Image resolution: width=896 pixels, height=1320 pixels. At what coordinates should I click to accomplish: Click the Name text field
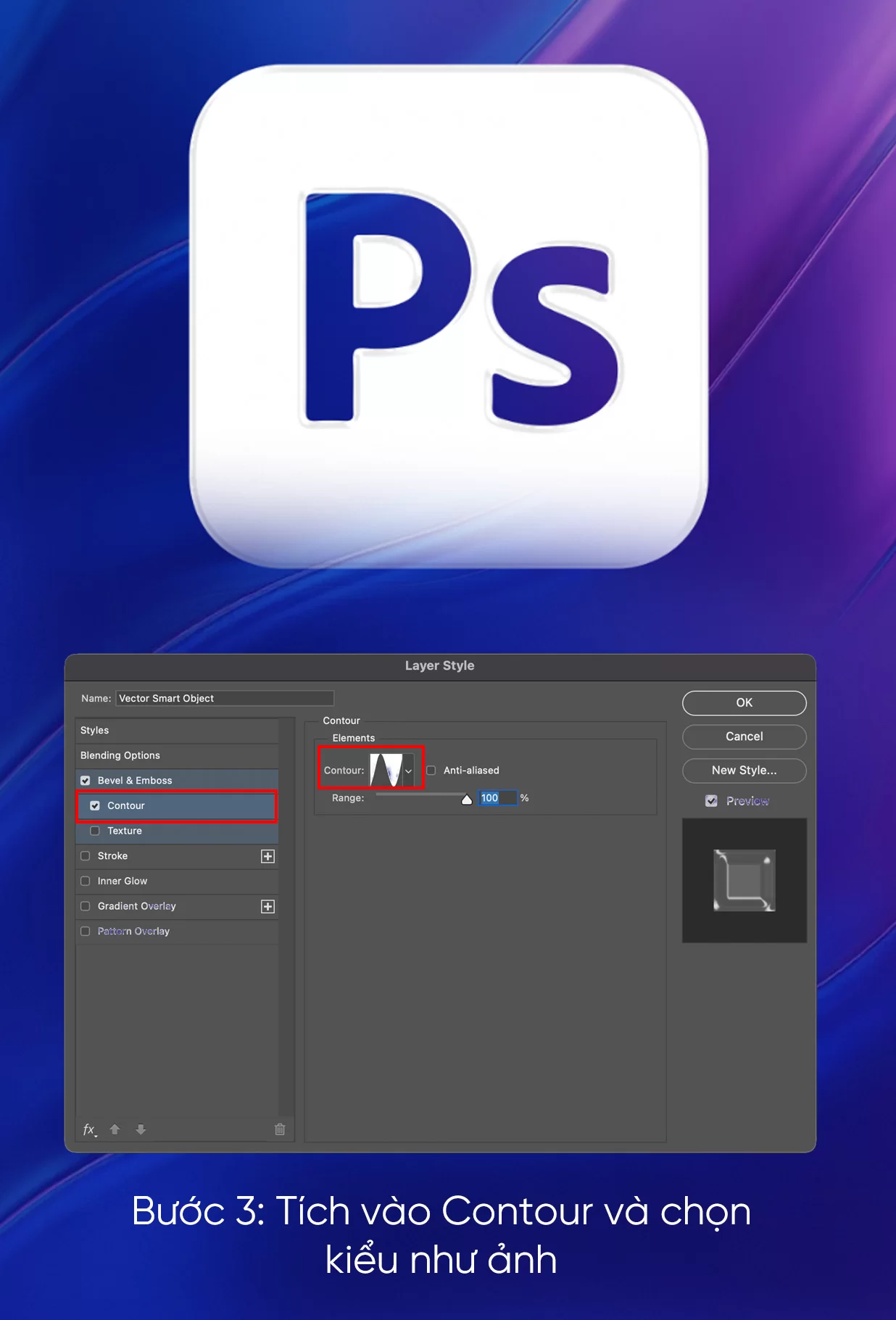tap(224, 698)
